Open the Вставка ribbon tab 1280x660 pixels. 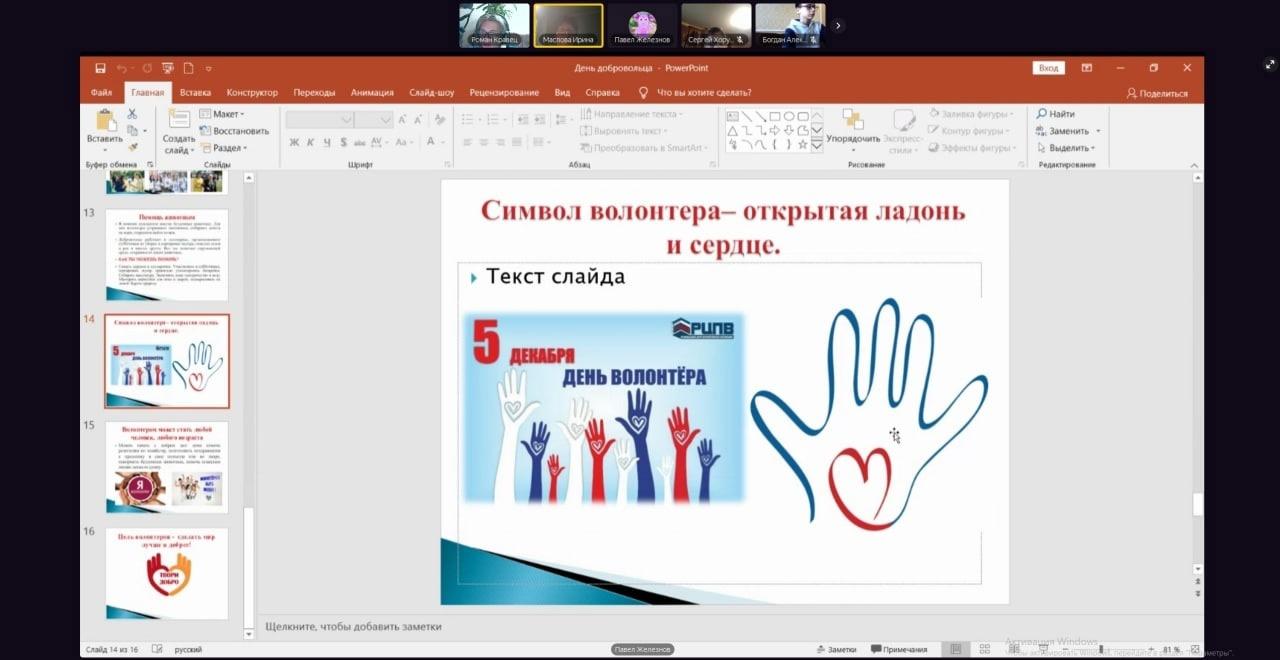point(195,93)
